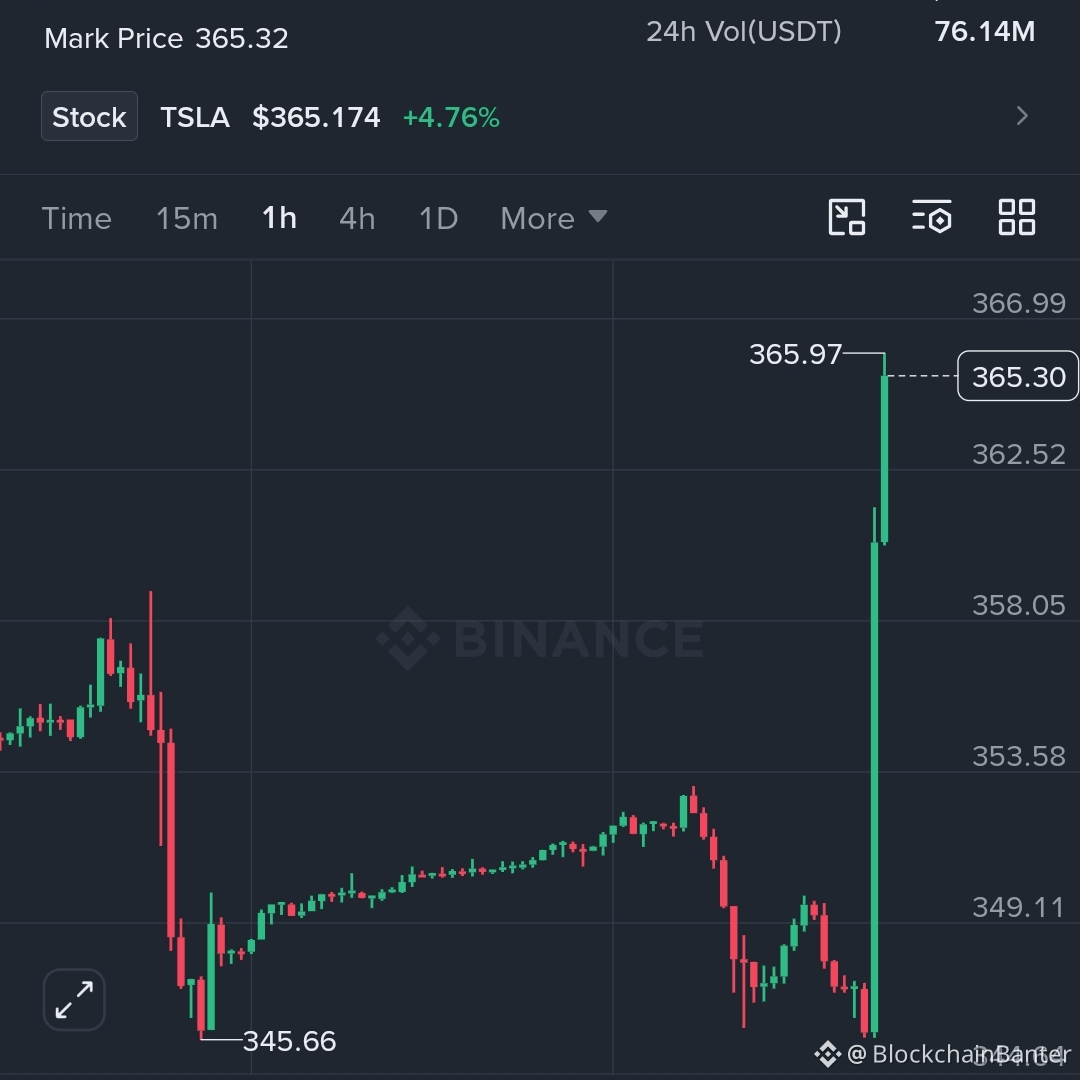This screenshot has width=1080, height=1080.
Task: Click the Mark Price 365.32 label
Action: pyautogui.click(x=166, y=39)
